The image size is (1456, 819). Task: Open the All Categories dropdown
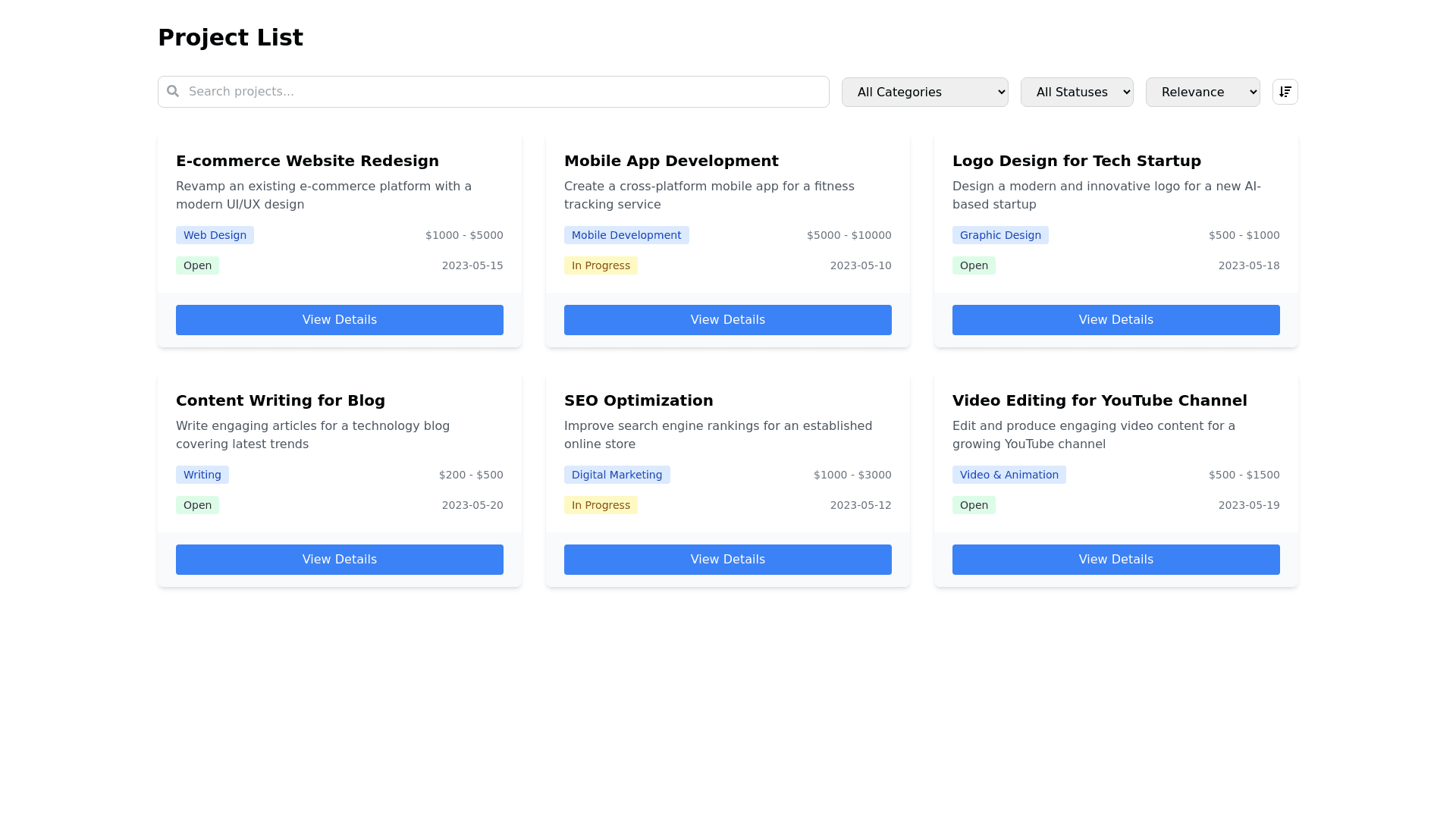(924, 92)
